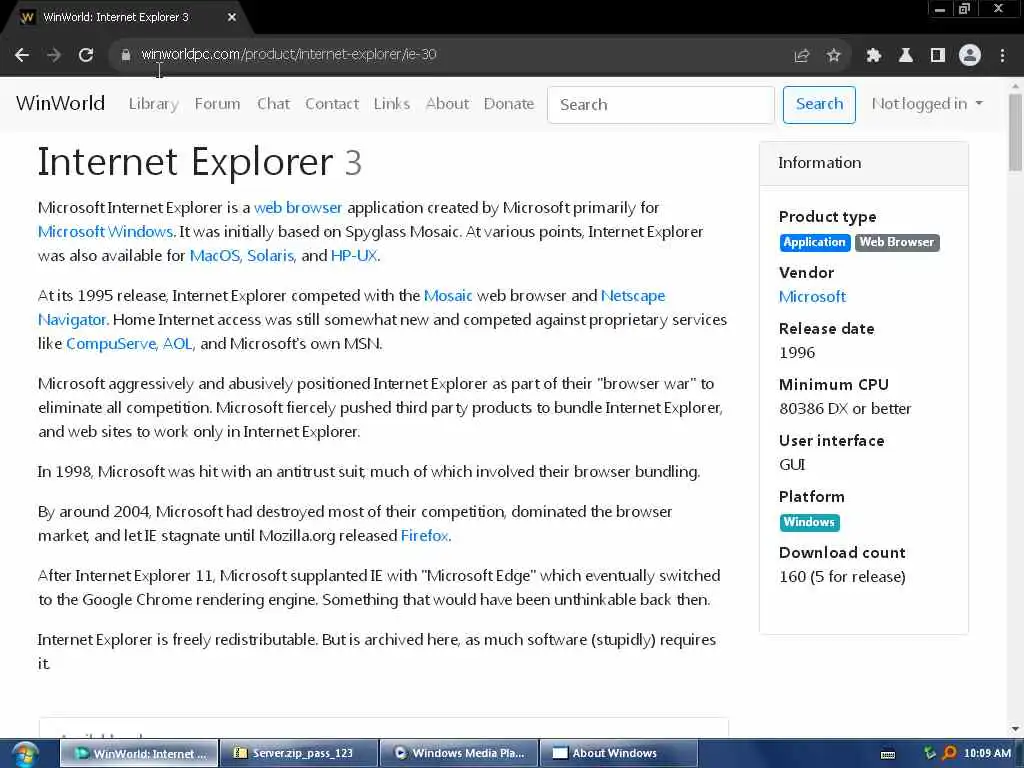Click the scrollbar down arrow
1024x768 pixels.
click(x=1015, y=729)
